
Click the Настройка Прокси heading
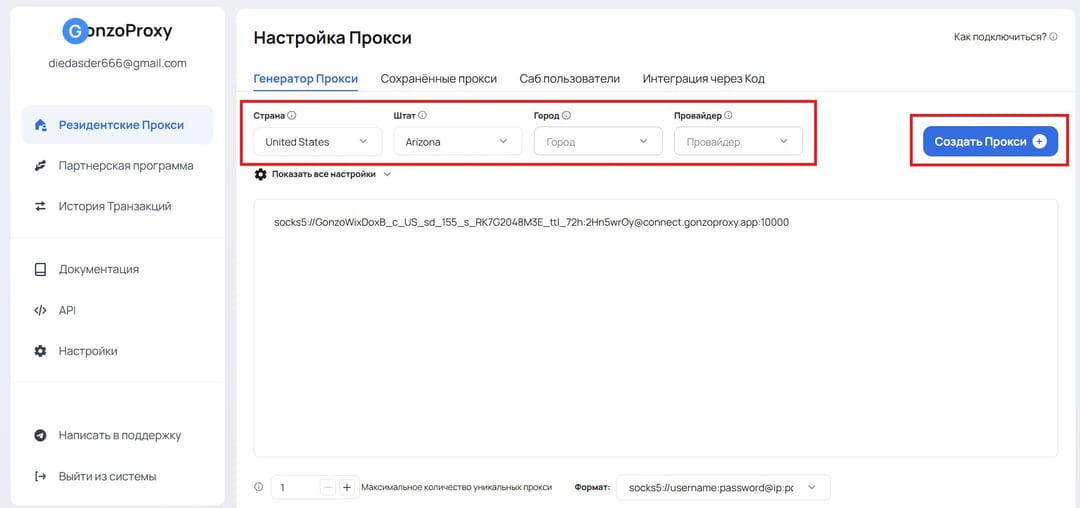[333, 38]
